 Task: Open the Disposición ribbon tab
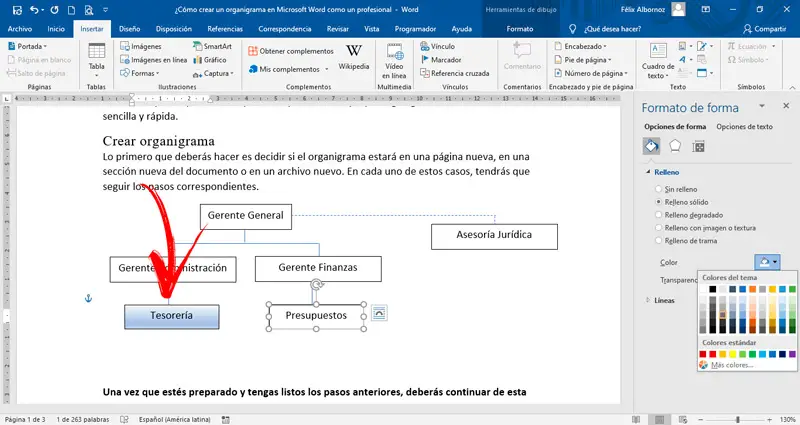pyautogui.click(x=173, y=29)
